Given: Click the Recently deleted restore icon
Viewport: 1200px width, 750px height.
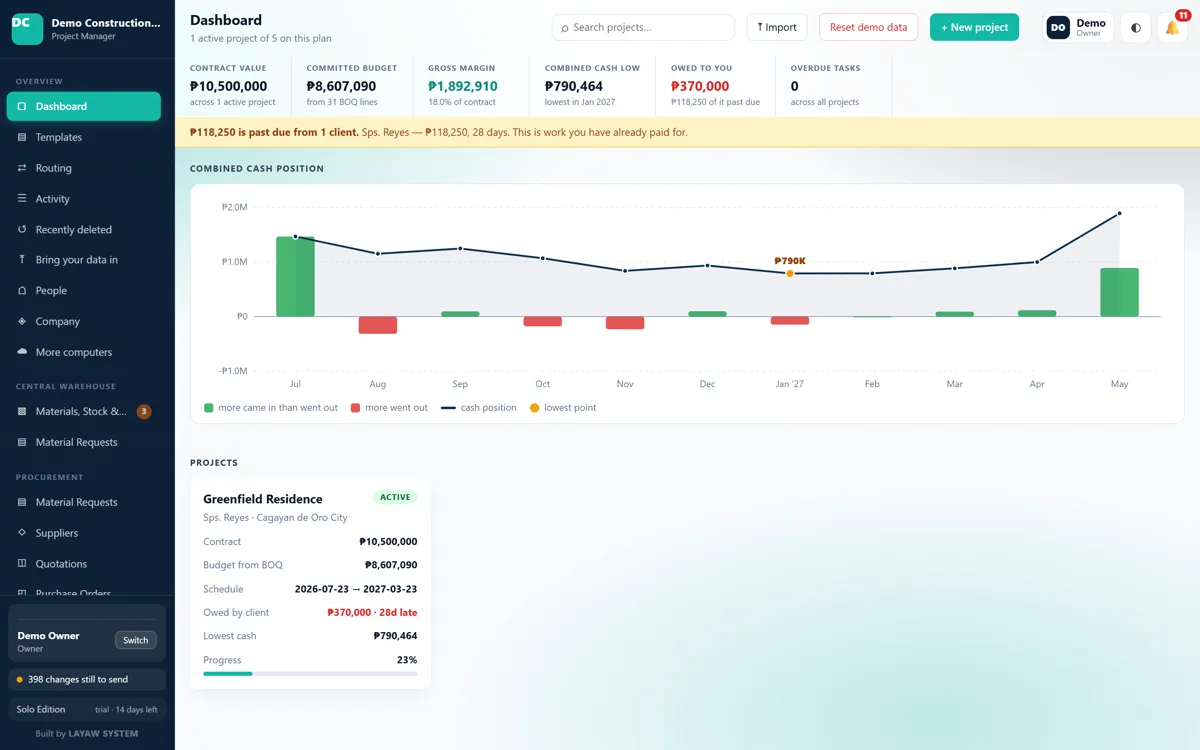Looking at the screenshot, I should 22,229.
